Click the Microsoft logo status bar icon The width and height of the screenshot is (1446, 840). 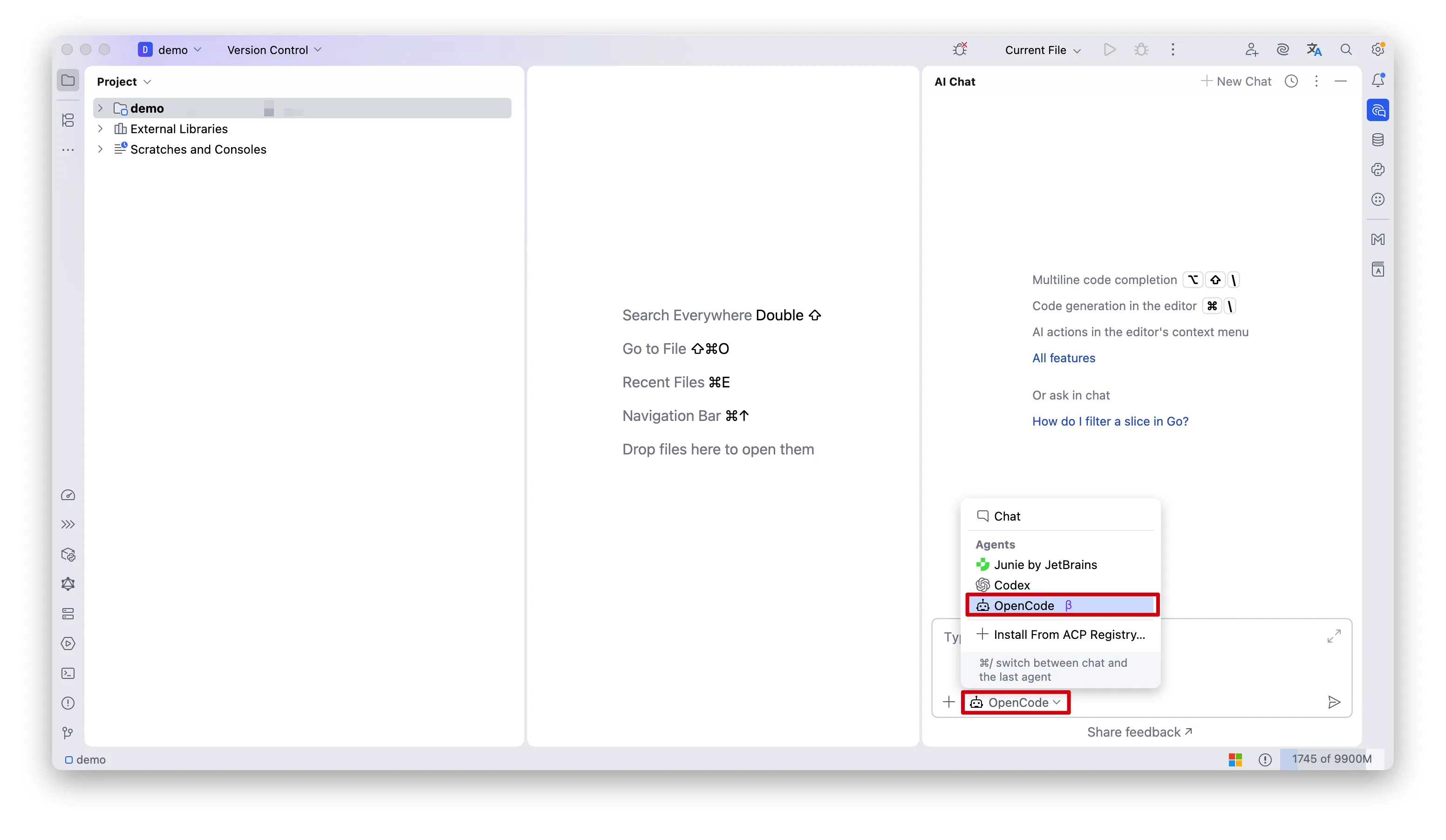1235,760
